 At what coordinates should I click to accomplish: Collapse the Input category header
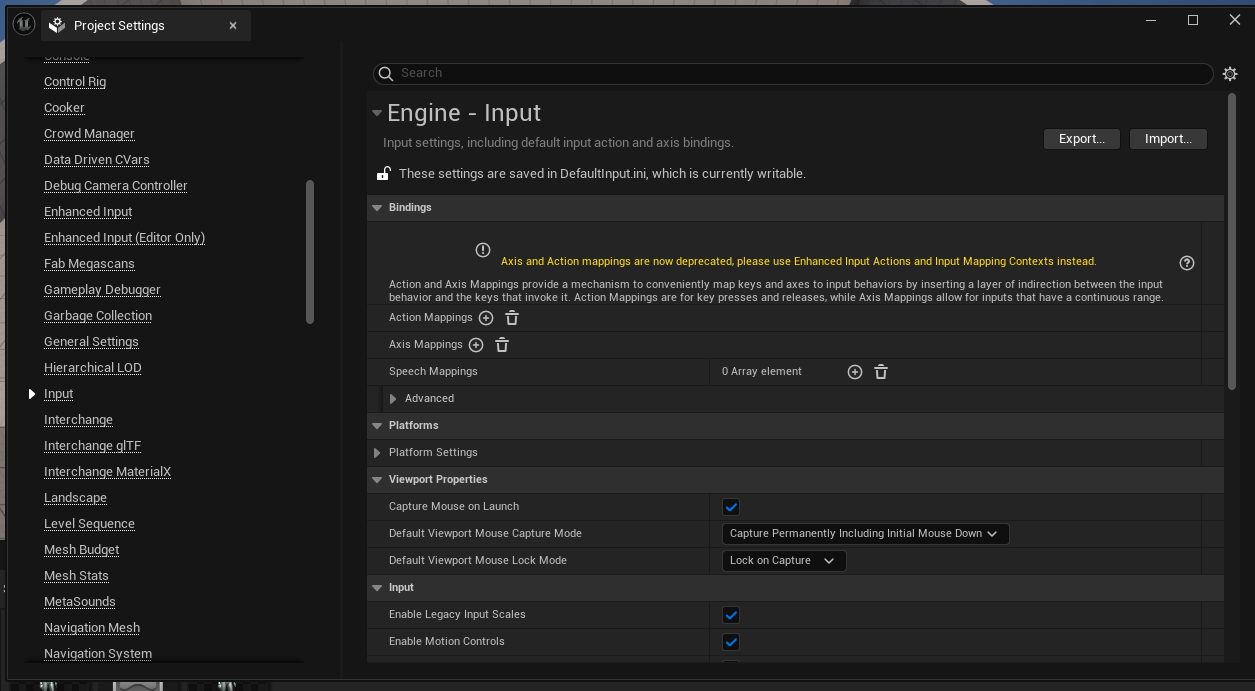click(x=377, y=588)
